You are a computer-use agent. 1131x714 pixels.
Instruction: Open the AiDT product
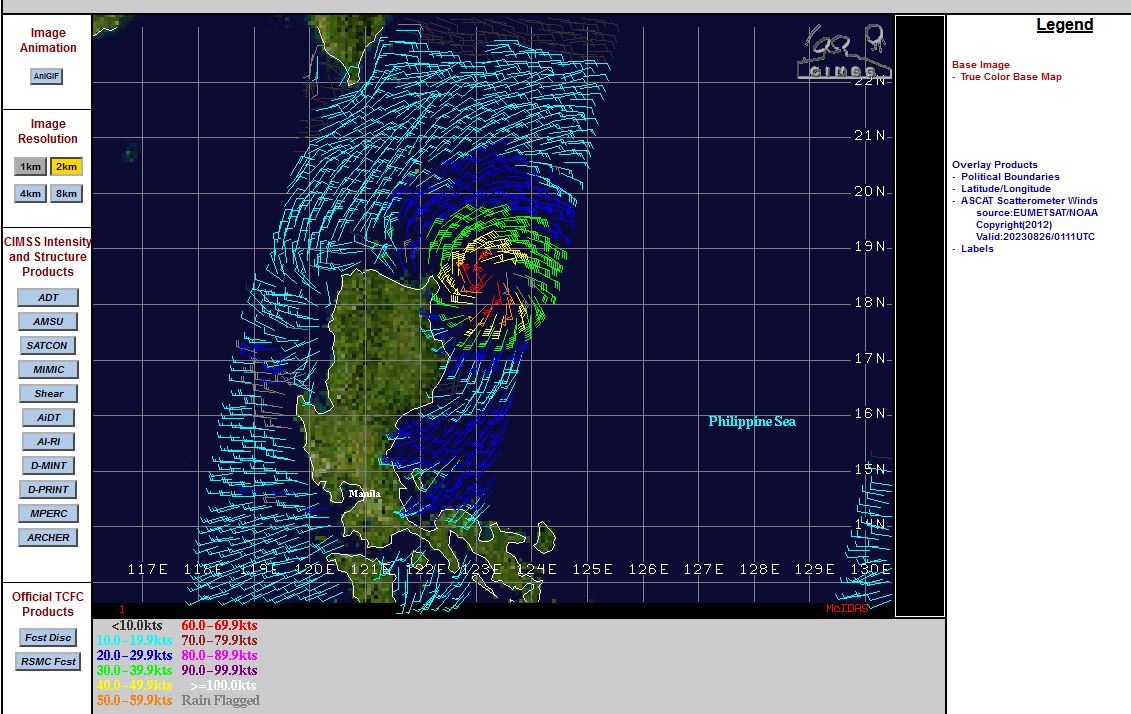pyautogui.click(x=48, y=418)
